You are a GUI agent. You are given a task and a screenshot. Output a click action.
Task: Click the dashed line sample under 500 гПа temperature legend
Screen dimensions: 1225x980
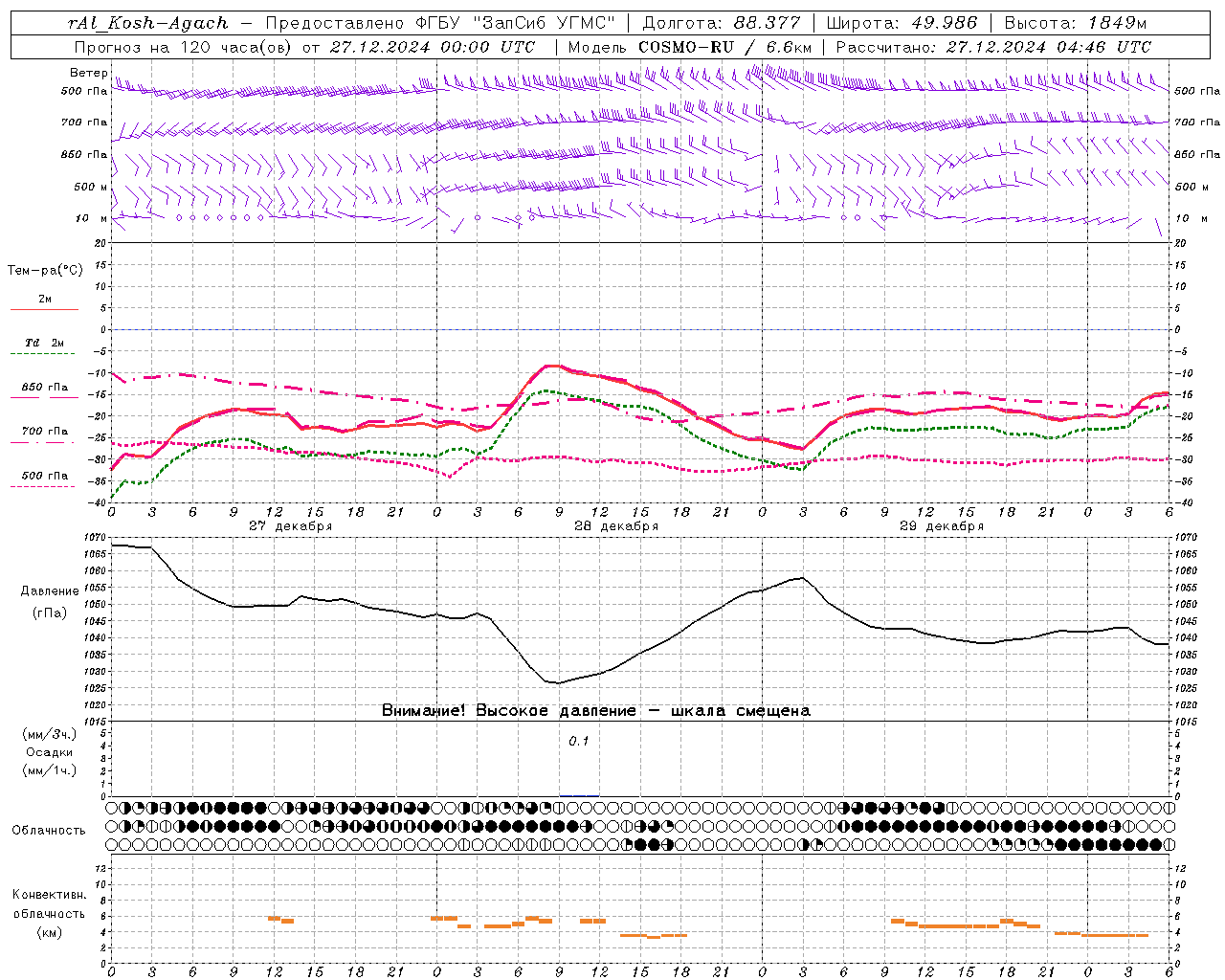click(44, 486)
